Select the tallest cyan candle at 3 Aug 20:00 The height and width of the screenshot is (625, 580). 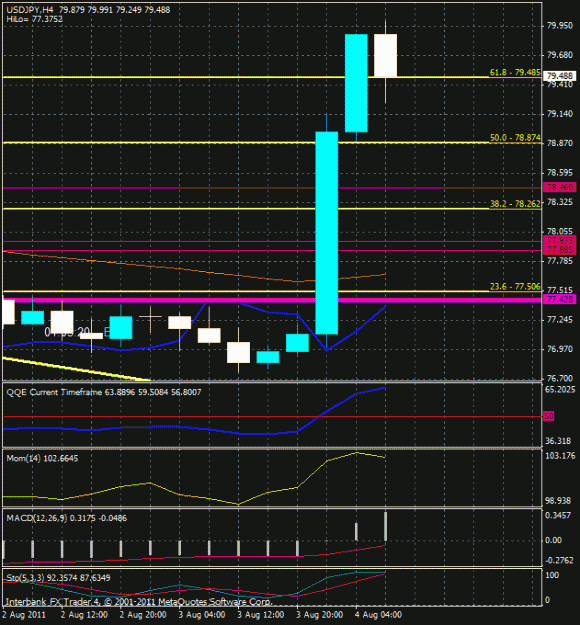(327, 233)
